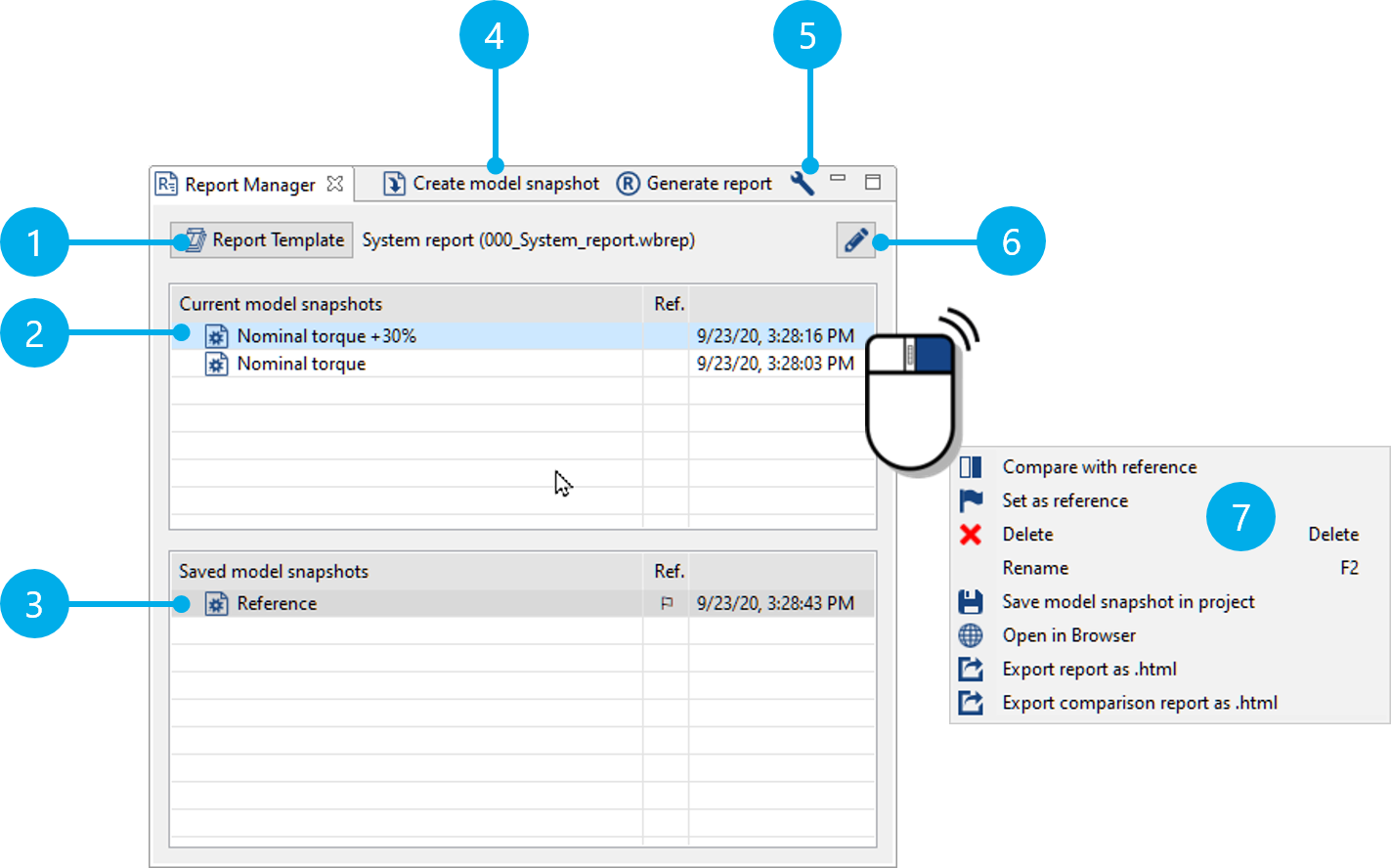This screenshot has width=1391, height=868.
Task: Close the Report Manager tab
Action: pos(335,184)
